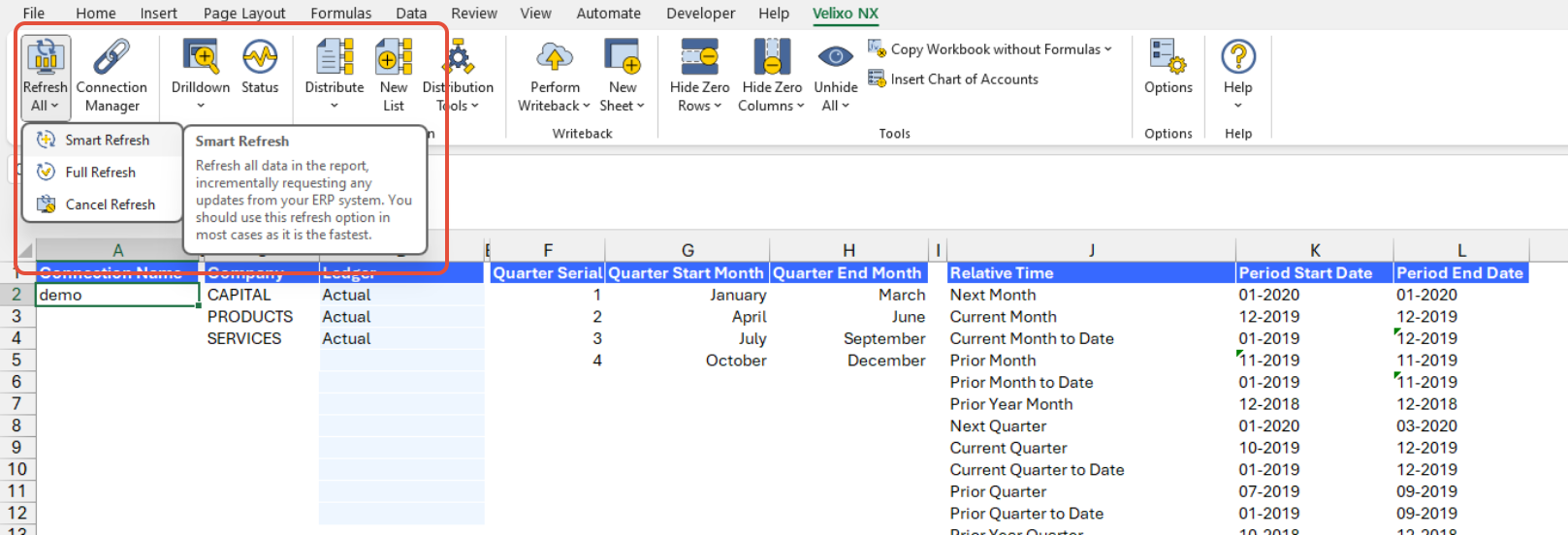1568x535 pixels.
Task: Click the CAPITAL company cell
Action: tap(261, 295)
